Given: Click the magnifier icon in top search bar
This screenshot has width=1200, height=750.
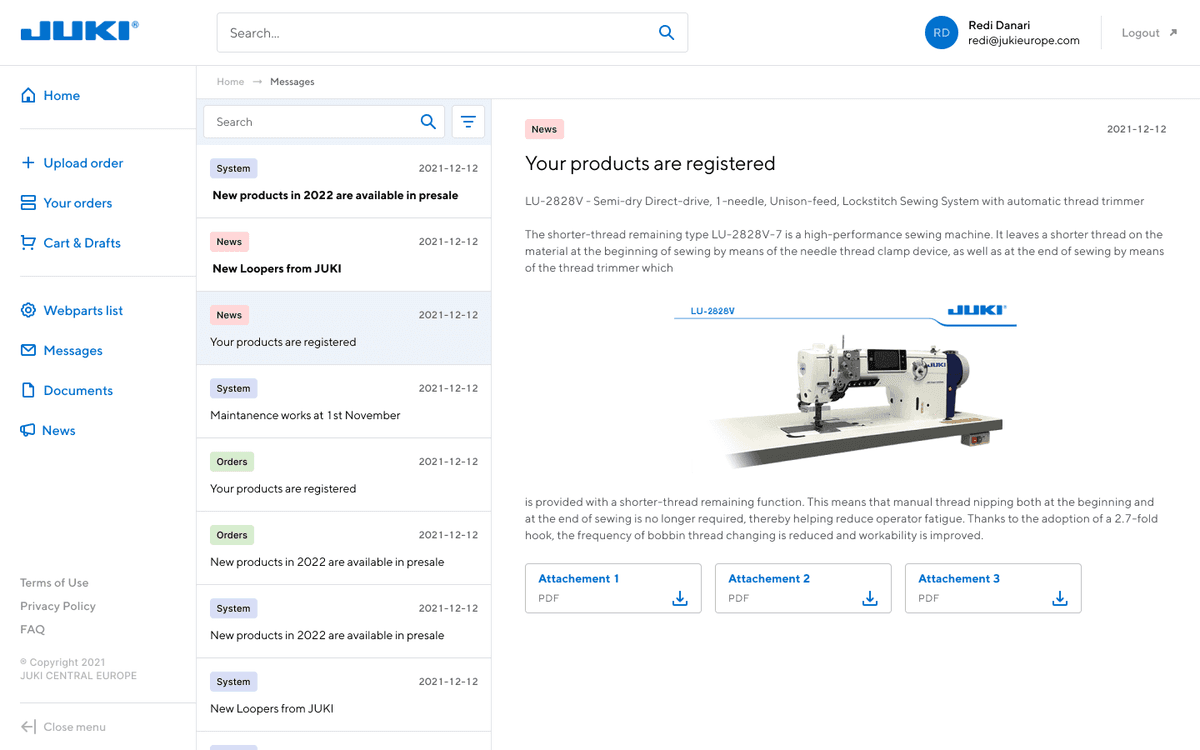Looking at the screenshot, I should [666, 33].
